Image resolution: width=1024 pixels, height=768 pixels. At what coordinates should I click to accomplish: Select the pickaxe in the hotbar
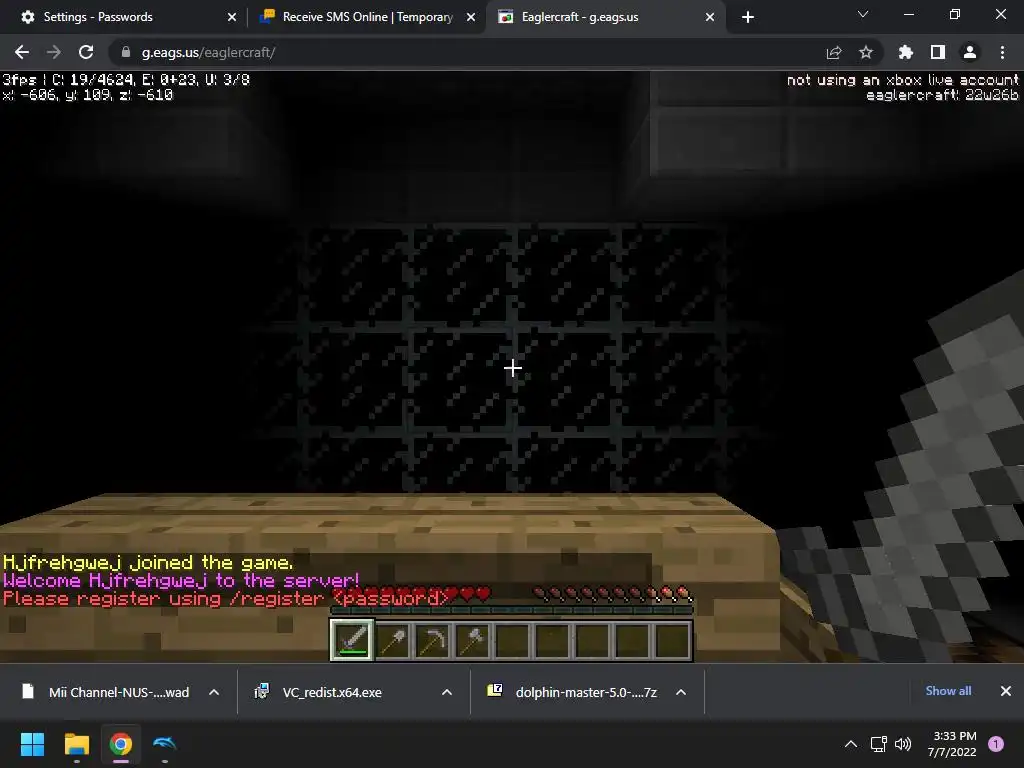coord(432,641)
